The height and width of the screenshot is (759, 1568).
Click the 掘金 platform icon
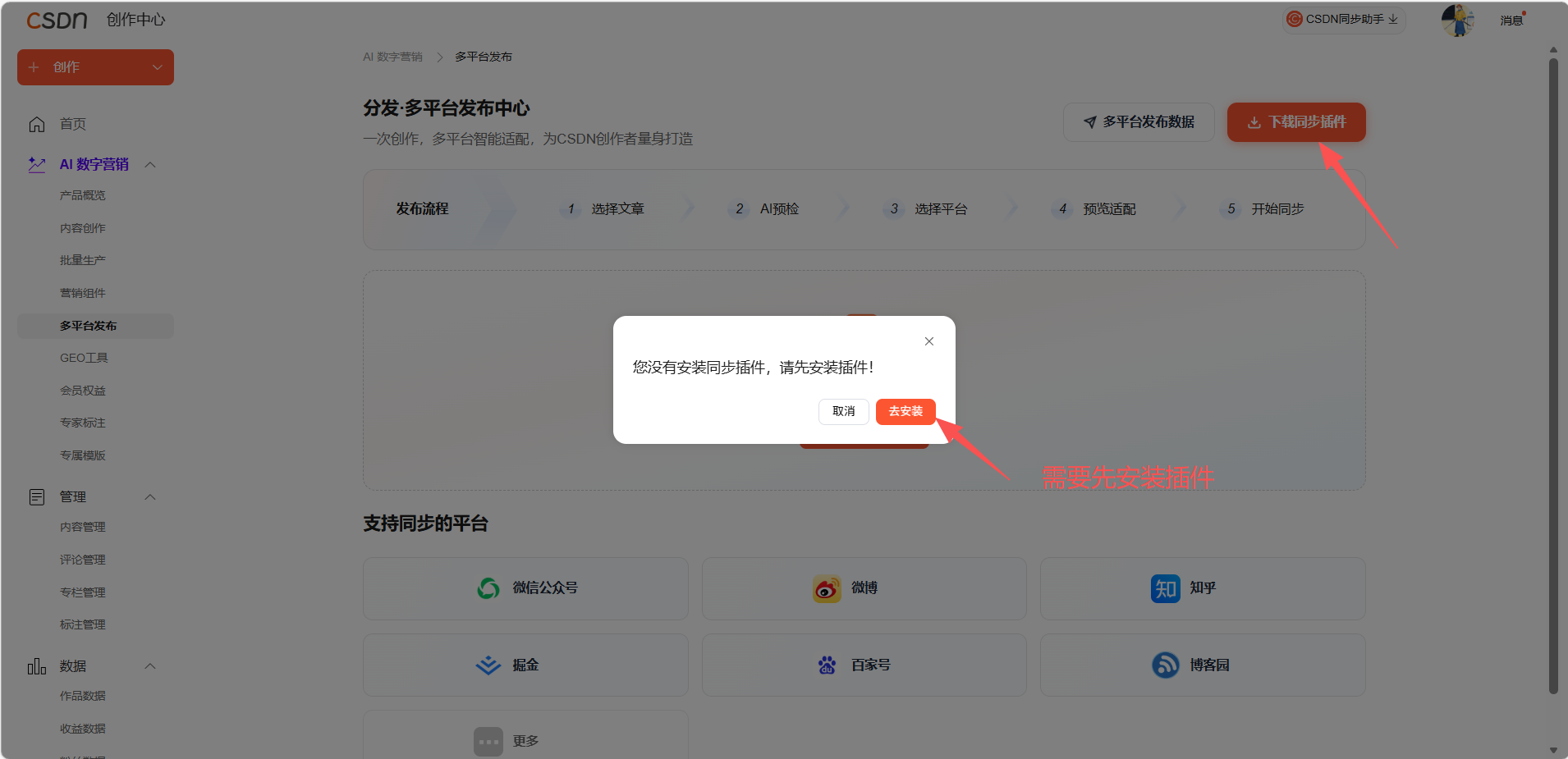pos(488,665)
